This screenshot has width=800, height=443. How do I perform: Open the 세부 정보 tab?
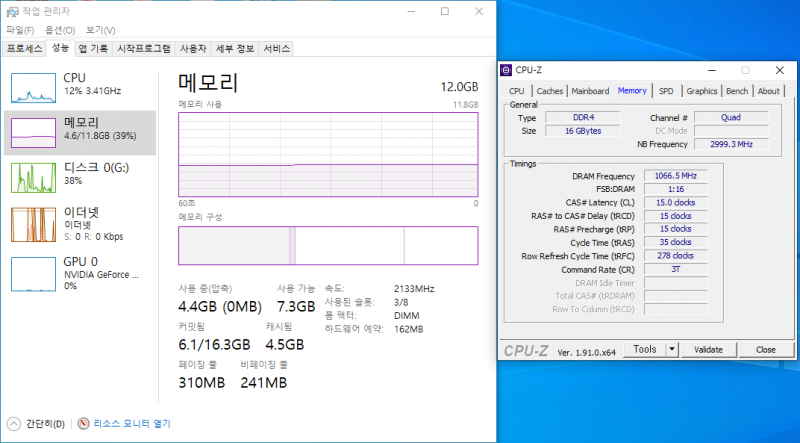(235, 49)
